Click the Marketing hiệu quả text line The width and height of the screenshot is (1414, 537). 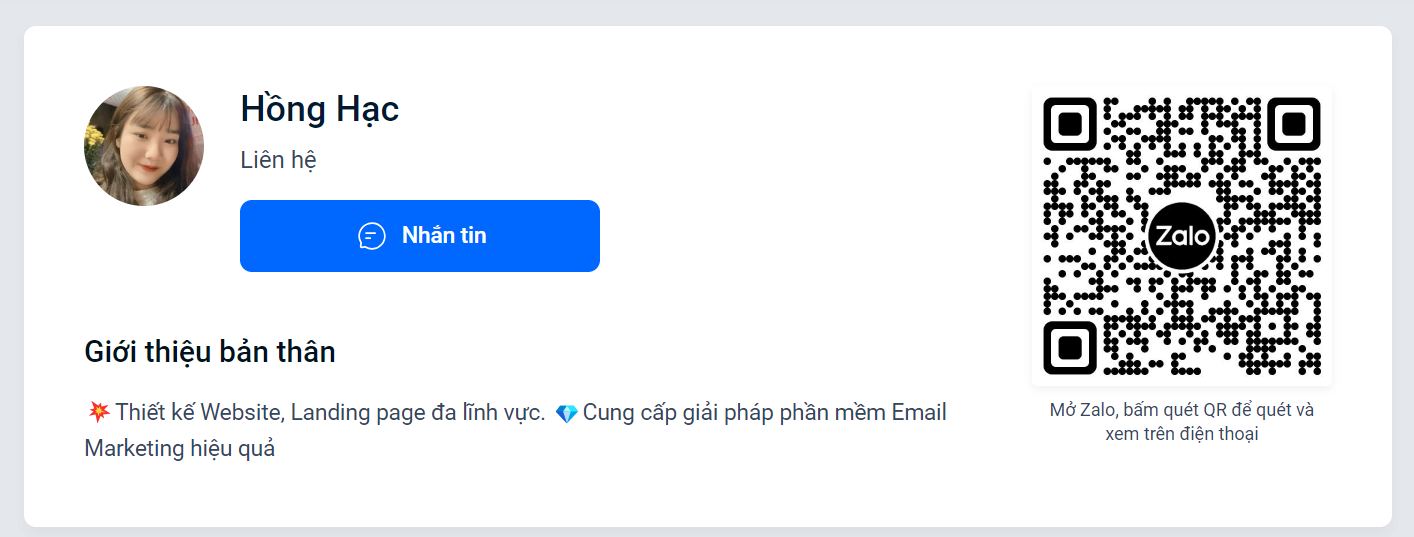(180, 448)
